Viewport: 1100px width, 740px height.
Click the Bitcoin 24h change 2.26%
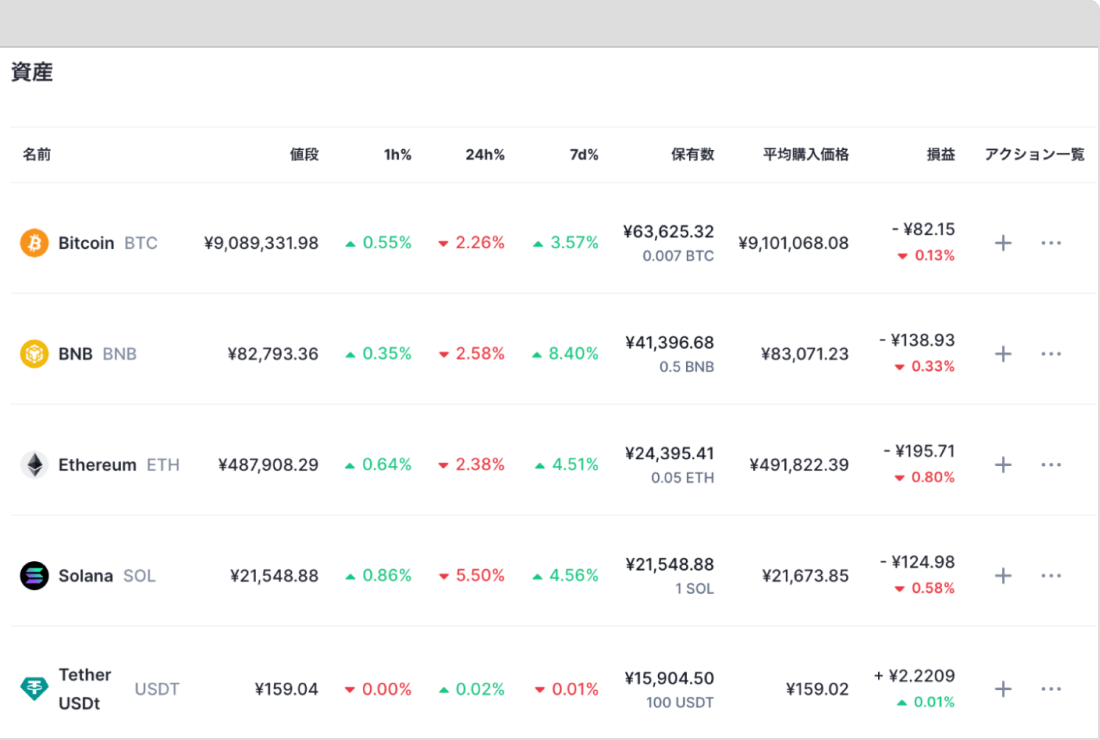(x=471, y=243)
